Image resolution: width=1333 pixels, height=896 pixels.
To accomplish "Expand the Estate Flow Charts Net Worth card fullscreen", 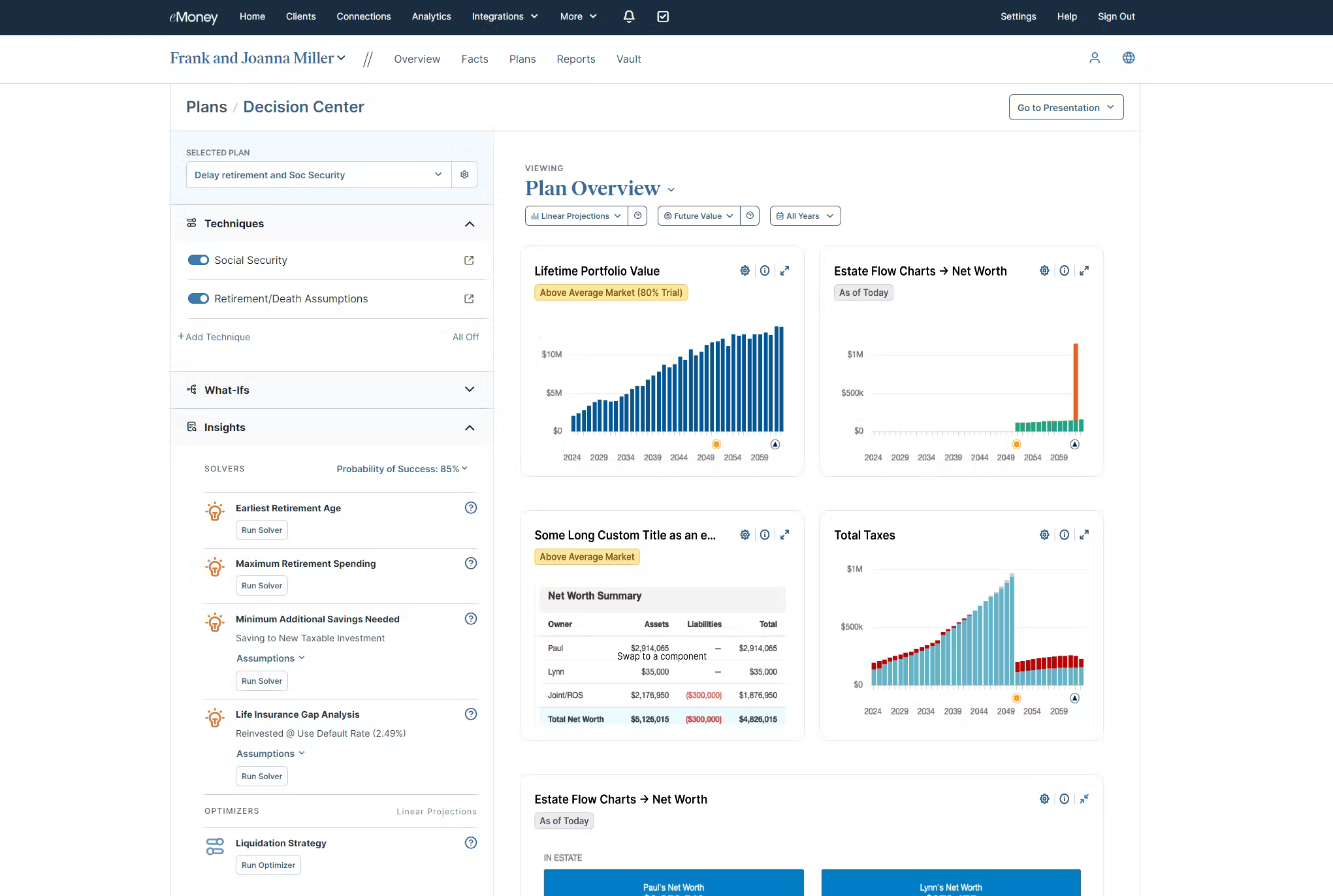I will coord(1085,270).
